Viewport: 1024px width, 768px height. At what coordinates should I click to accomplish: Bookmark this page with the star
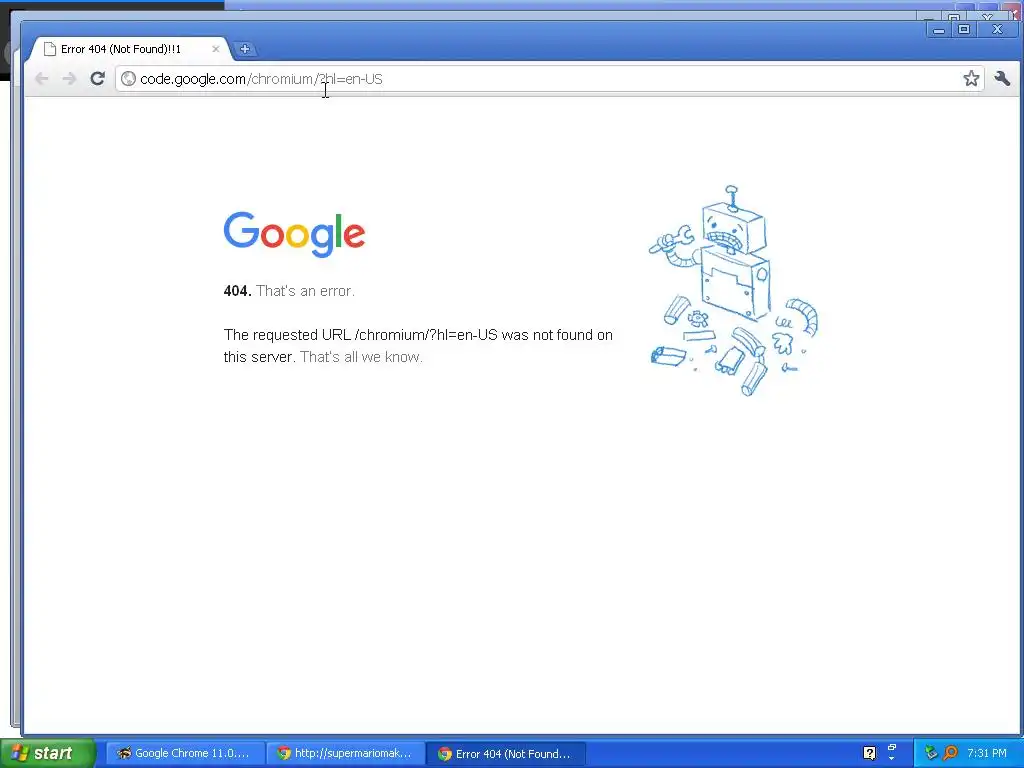pos(971,78)
